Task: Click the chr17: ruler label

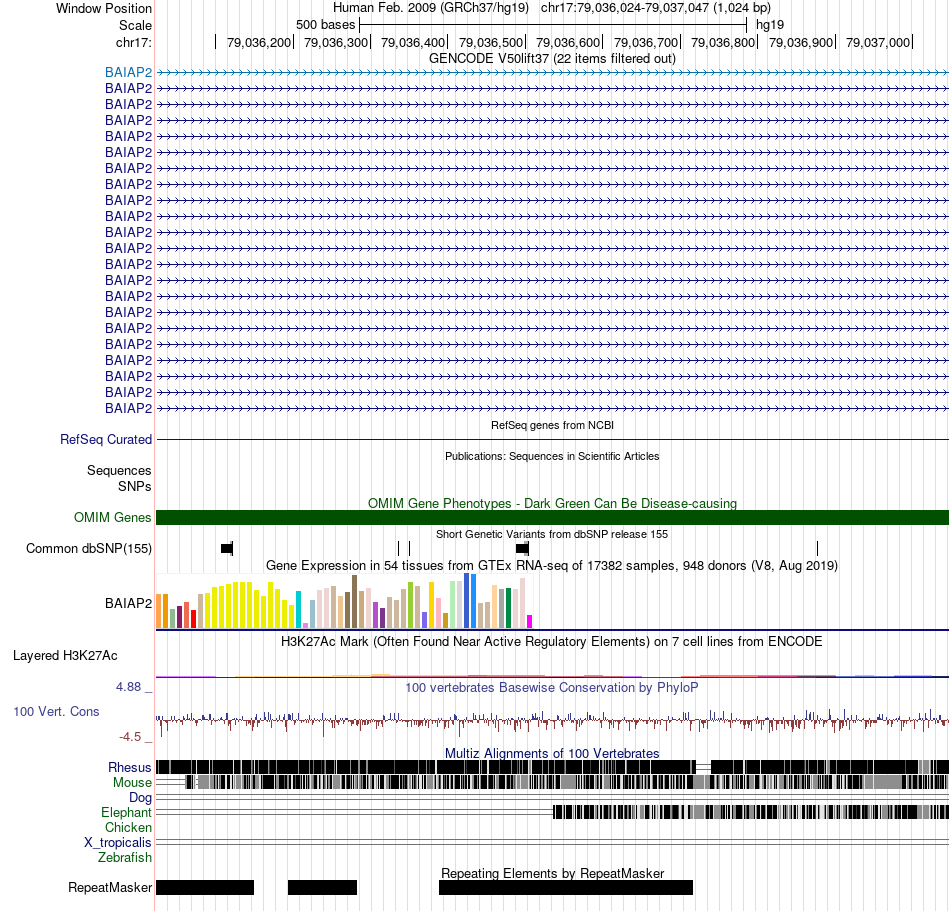Action: point(133,42)
